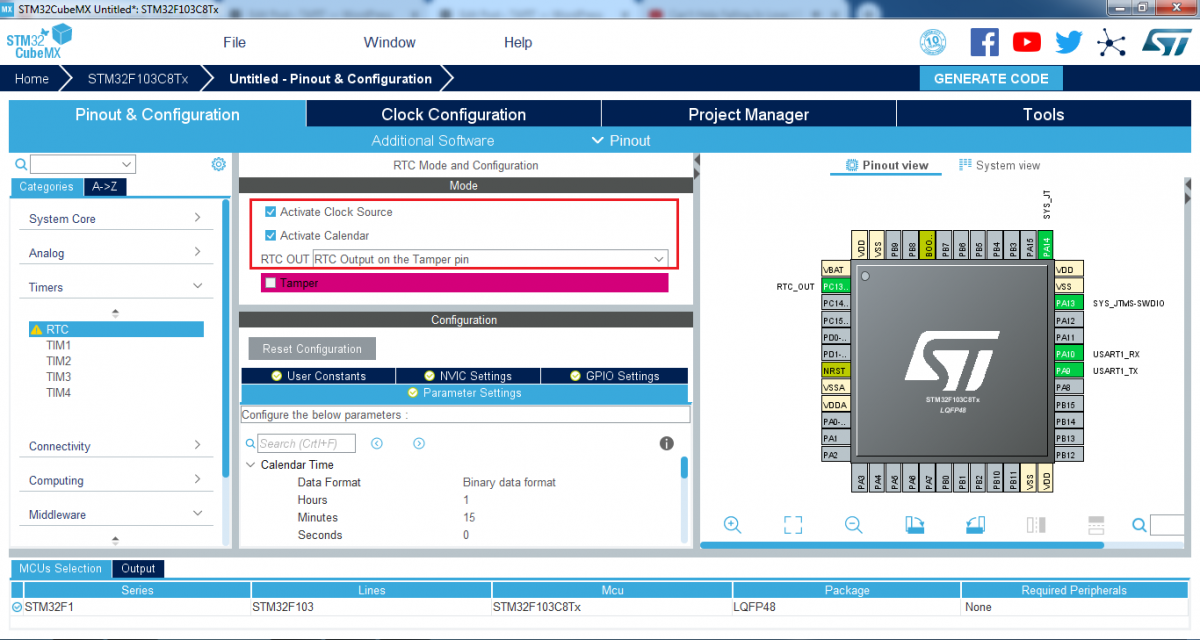Switch to the Clock Configuration tab
This screenshot has width=1200, height=640.
click(x=452, y=114)
